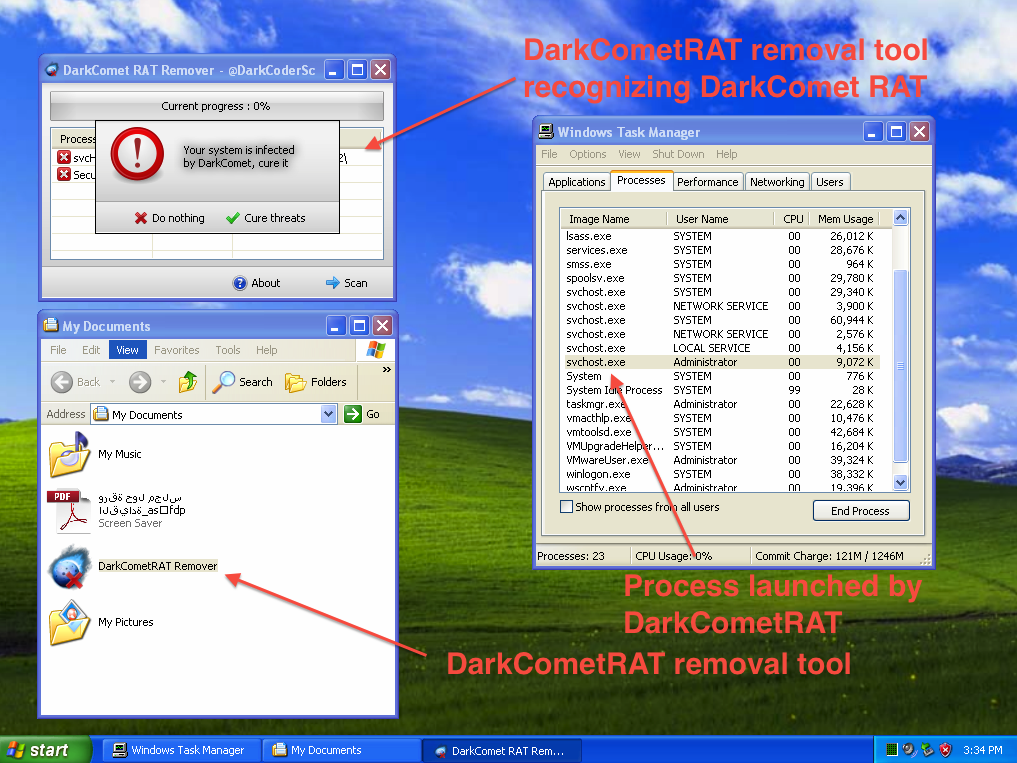Click the Scan button arrow icon
Viewport: 1017px width, 763px height.
[x=333, y=283]
